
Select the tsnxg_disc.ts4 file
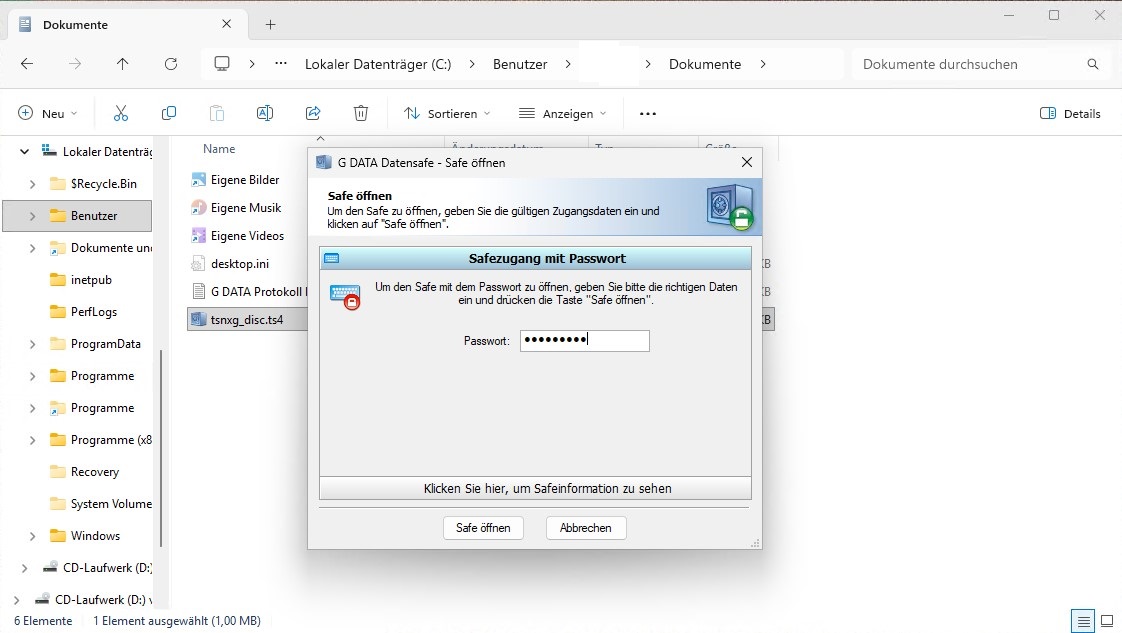(247, 319)
